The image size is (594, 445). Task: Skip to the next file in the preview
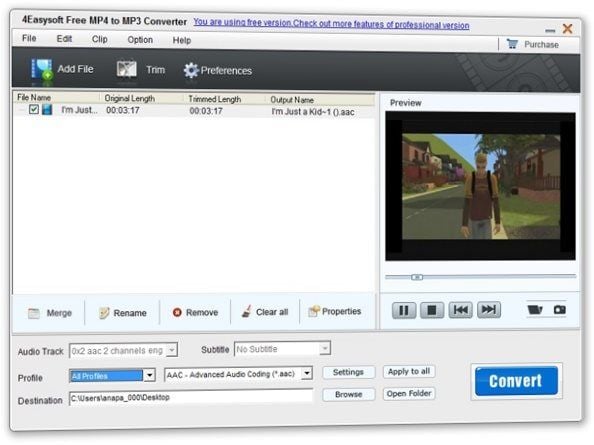[489, 309]
